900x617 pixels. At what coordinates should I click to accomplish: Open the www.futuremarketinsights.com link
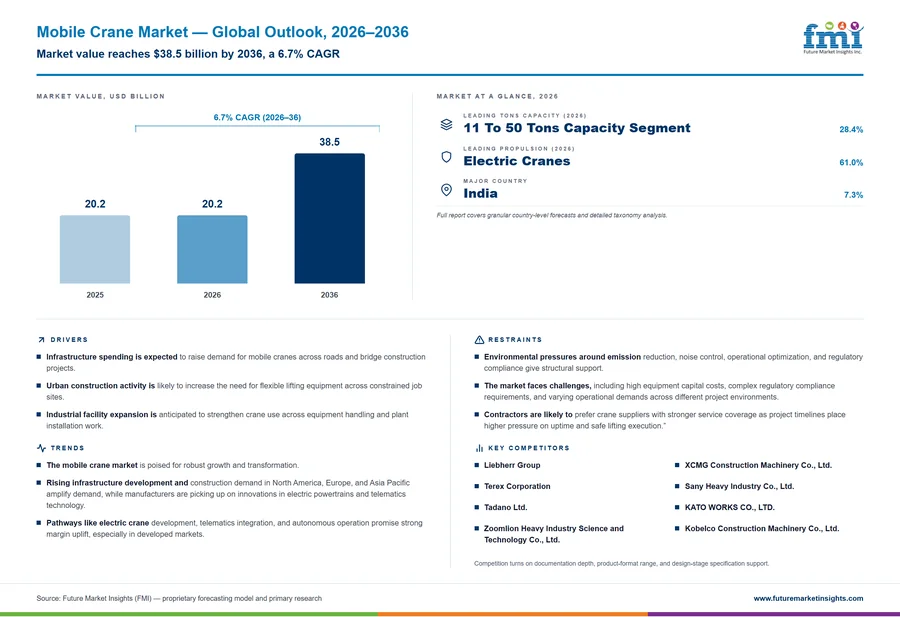tap(808, 598)
